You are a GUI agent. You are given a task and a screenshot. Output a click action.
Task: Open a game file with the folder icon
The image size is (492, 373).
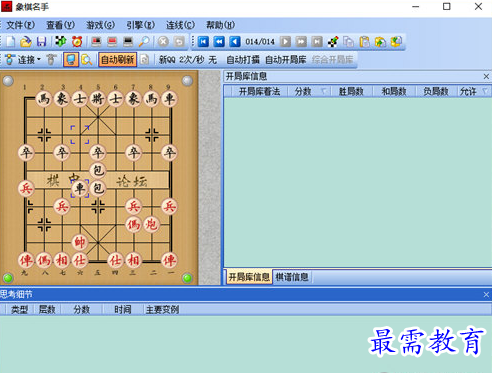(x=26, y=42)
